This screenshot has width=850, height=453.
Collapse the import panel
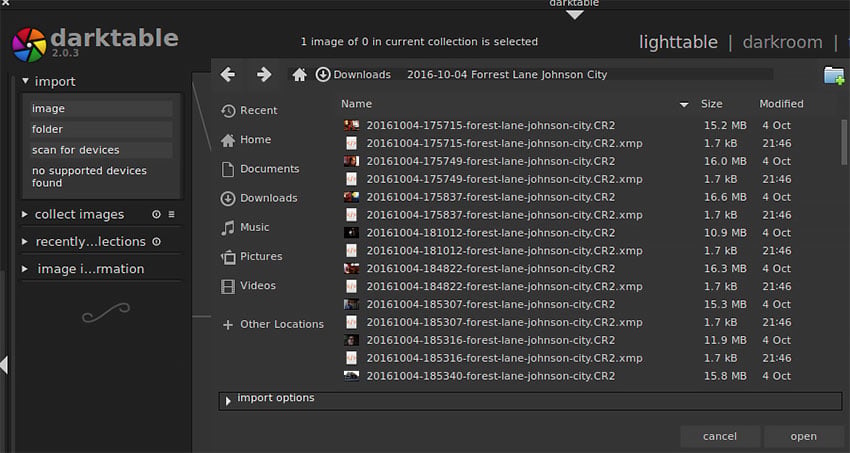click(25, 81)
